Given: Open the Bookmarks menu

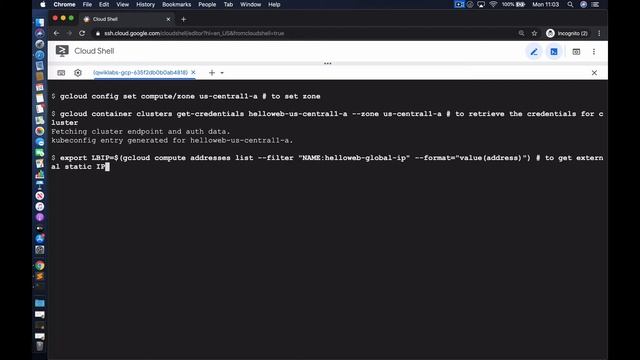Looking at the screenshot, I should point(176,4).
